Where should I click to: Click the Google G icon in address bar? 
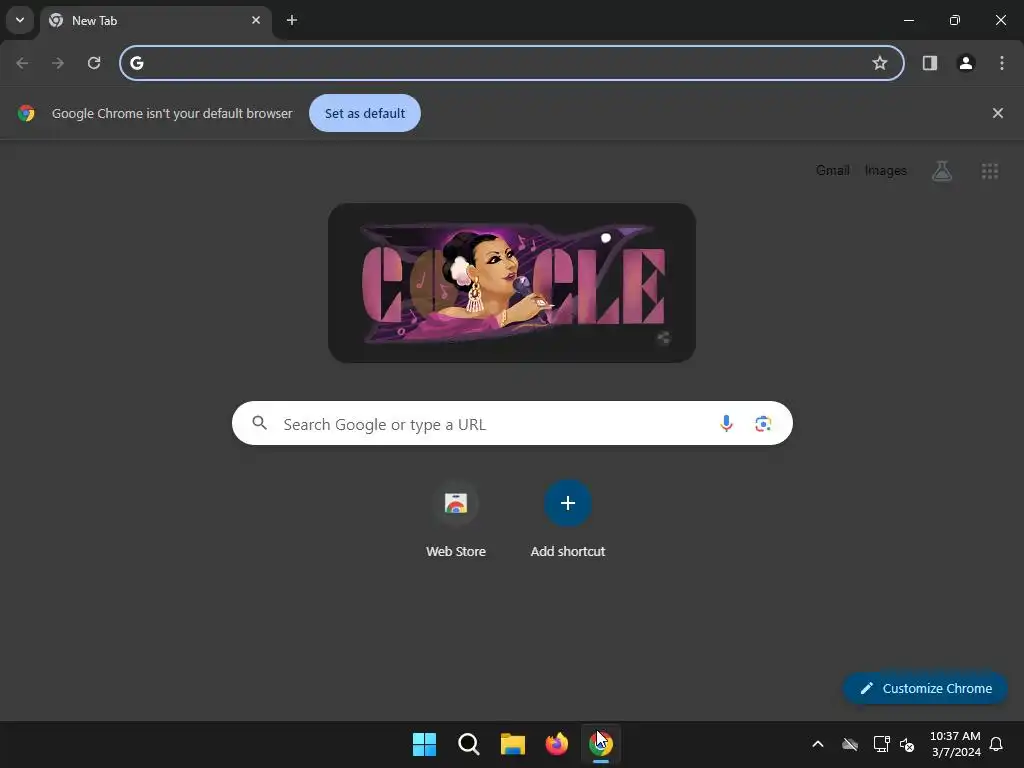pyautogui.click(x=136, y=63)
